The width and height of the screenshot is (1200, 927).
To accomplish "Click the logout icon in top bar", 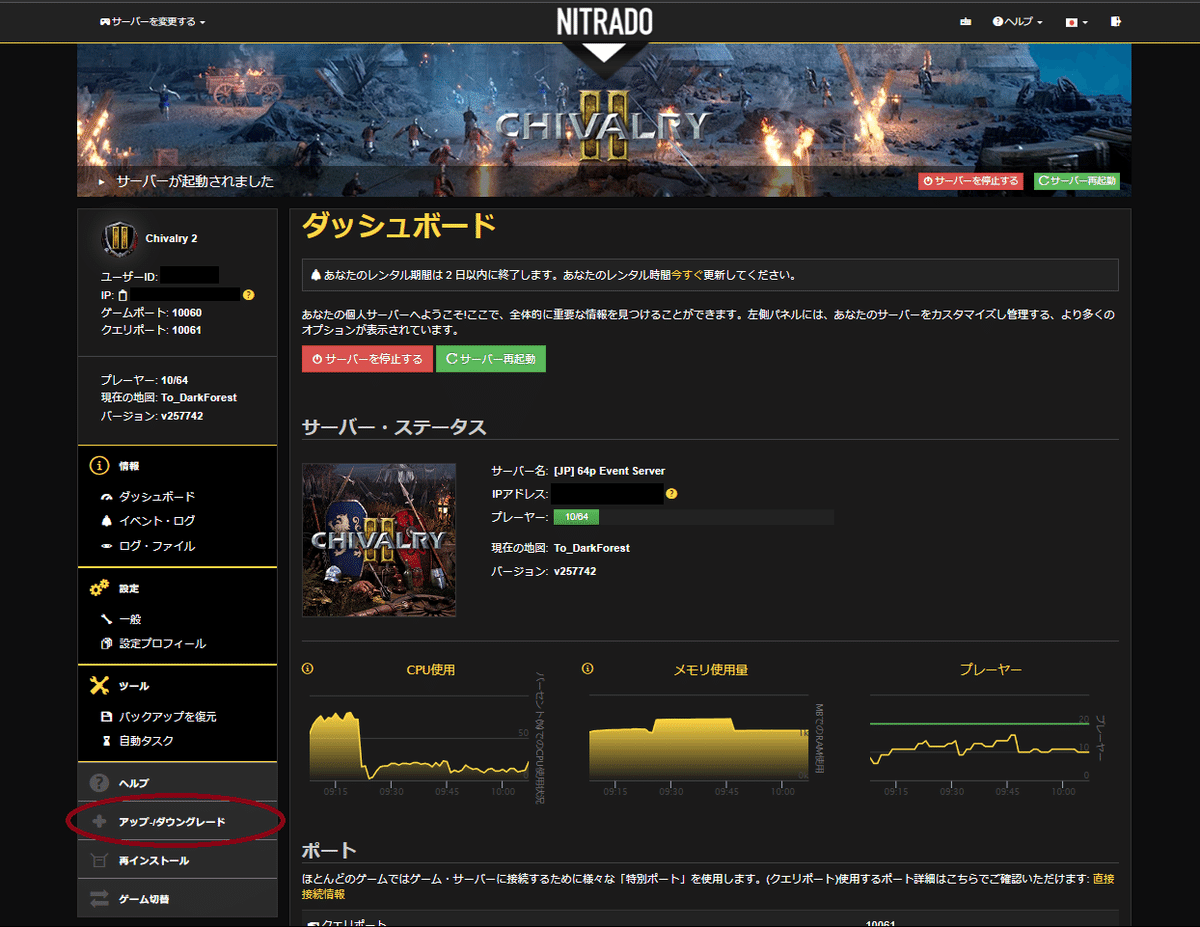I will 1115,21.
